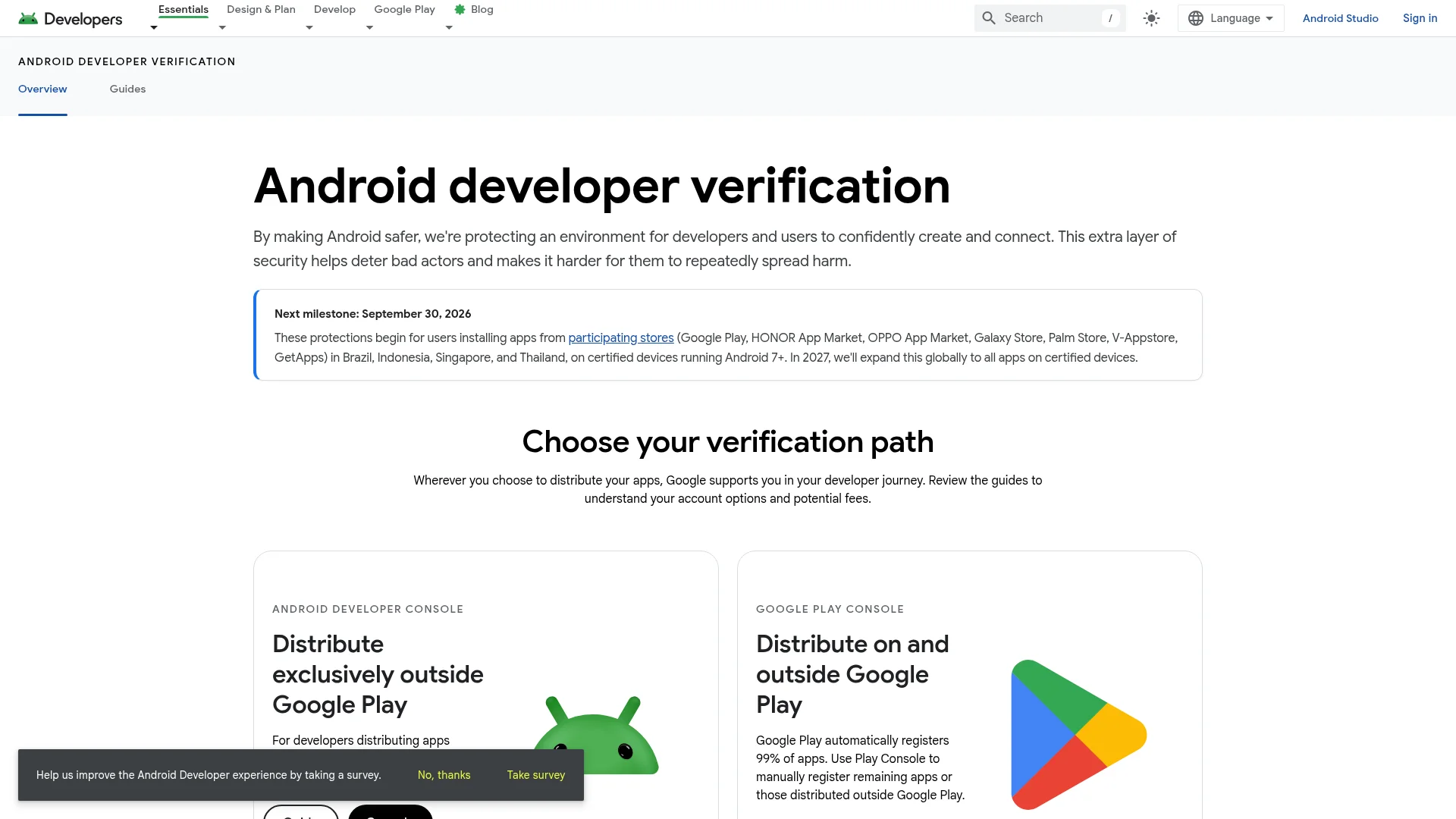Follow the participating stores link
This screenshot has height=819, width=1456.
621,338
